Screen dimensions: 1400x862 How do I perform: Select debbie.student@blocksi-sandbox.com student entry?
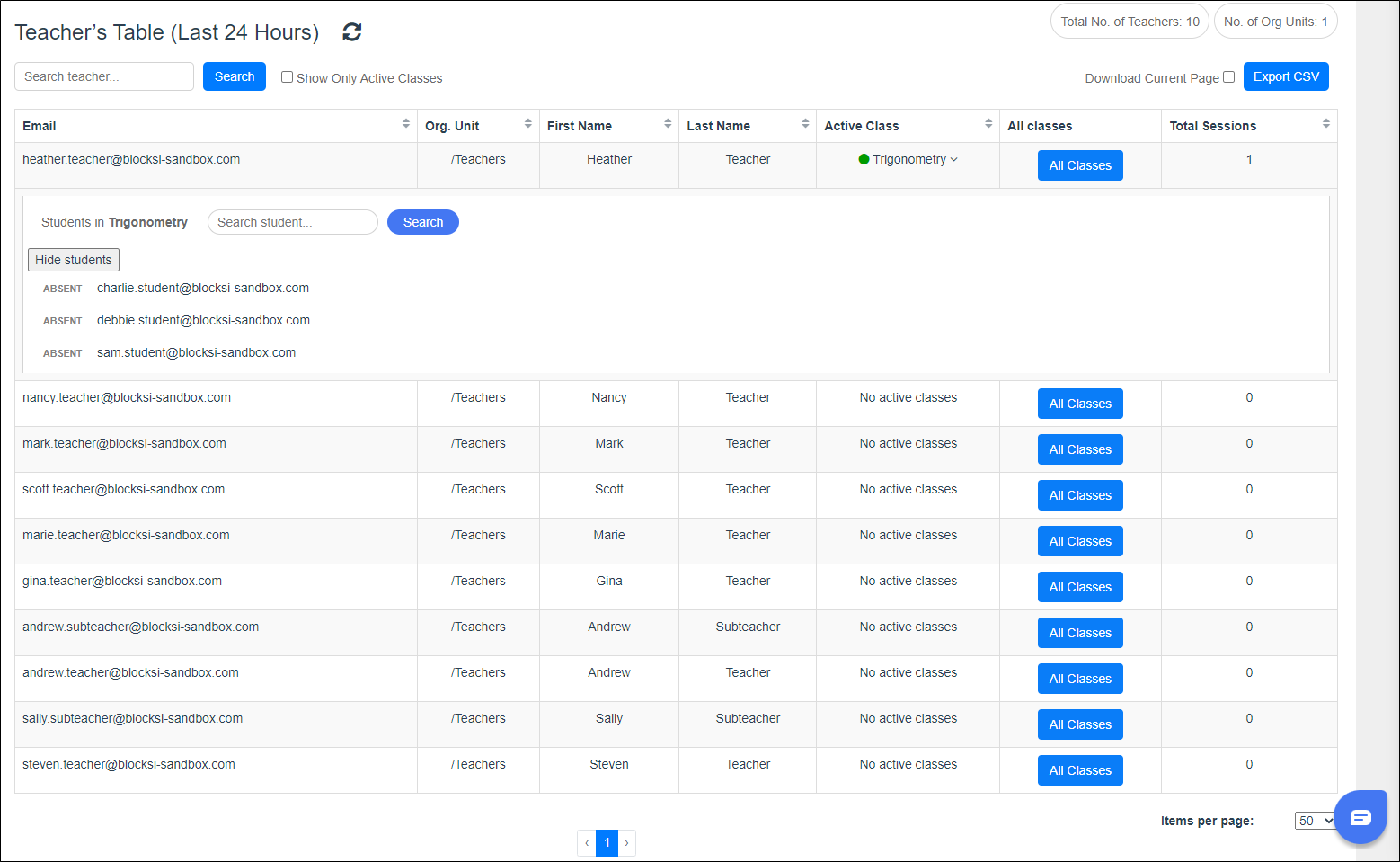point(203,320)
